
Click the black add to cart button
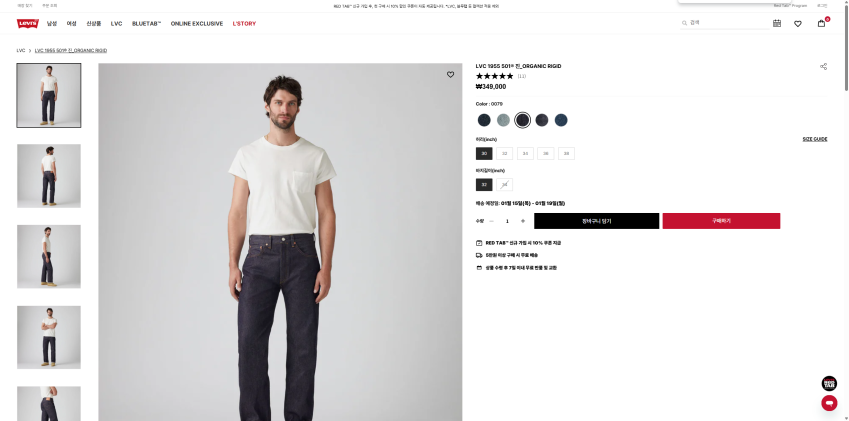click(597, 221)
